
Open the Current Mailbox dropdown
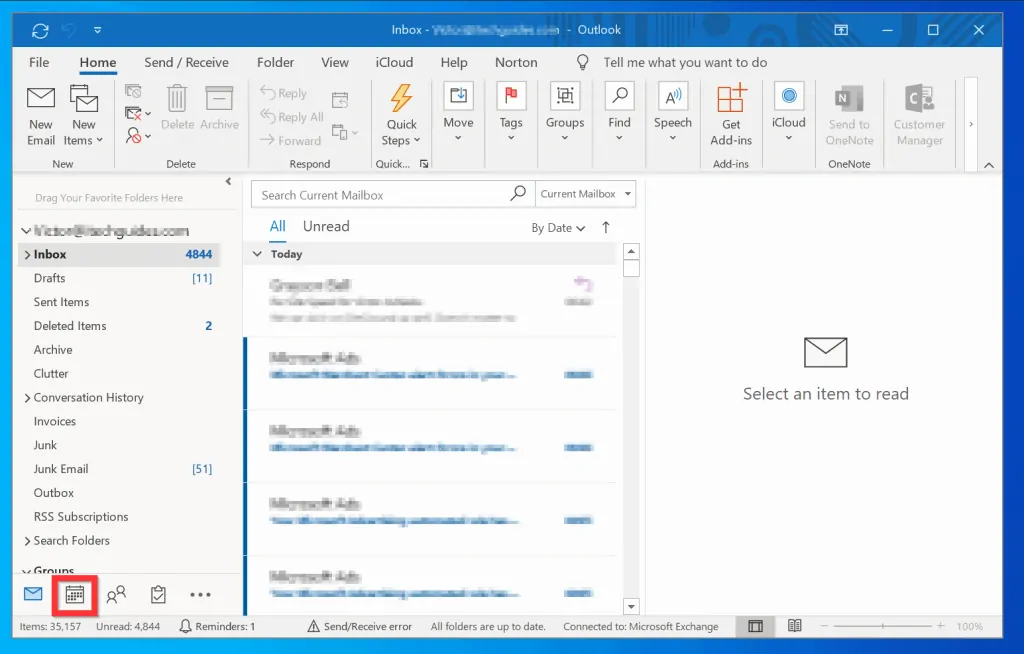(585, 193)
